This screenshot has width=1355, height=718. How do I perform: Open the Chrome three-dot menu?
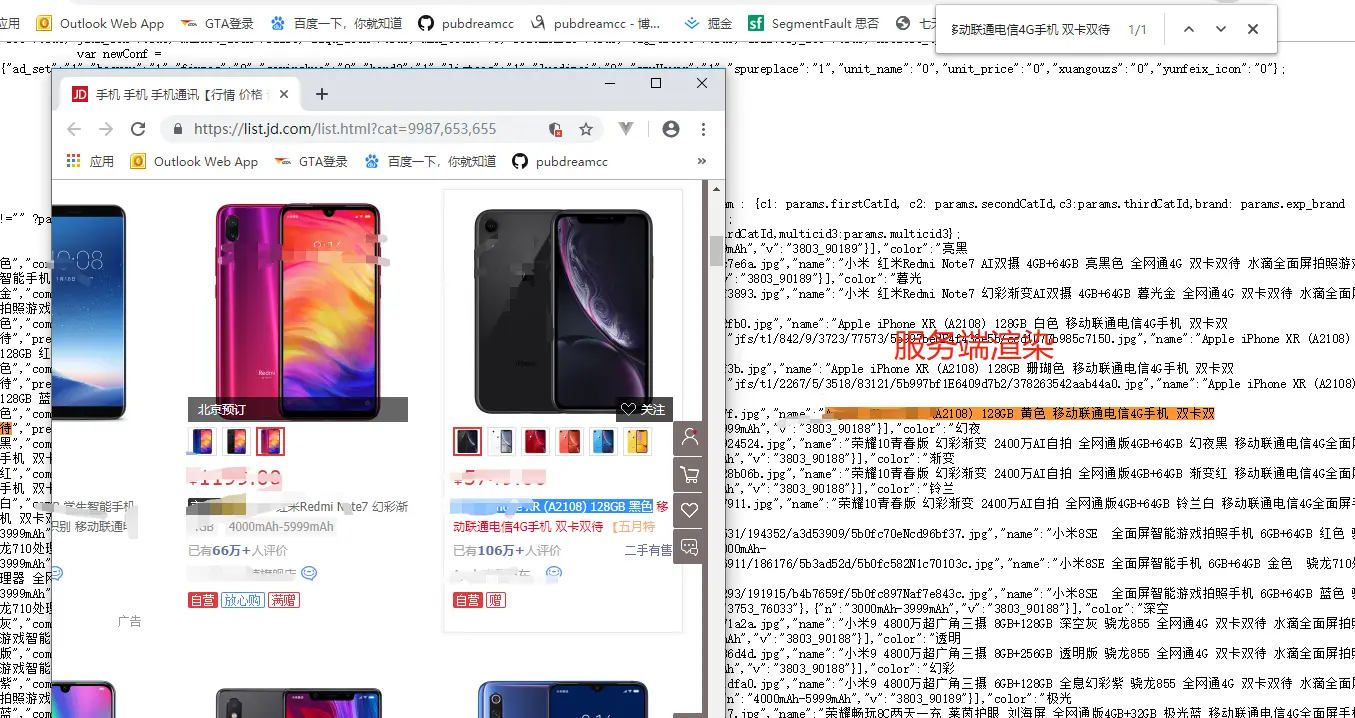[x=704, y=129]
